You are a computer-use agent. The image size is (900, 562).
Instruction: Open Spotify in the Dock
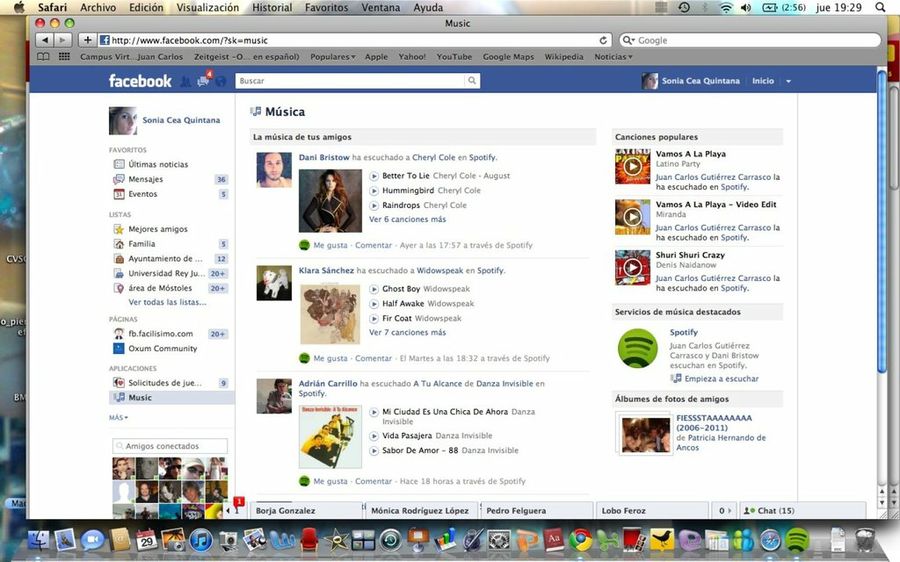pos(797,540)
